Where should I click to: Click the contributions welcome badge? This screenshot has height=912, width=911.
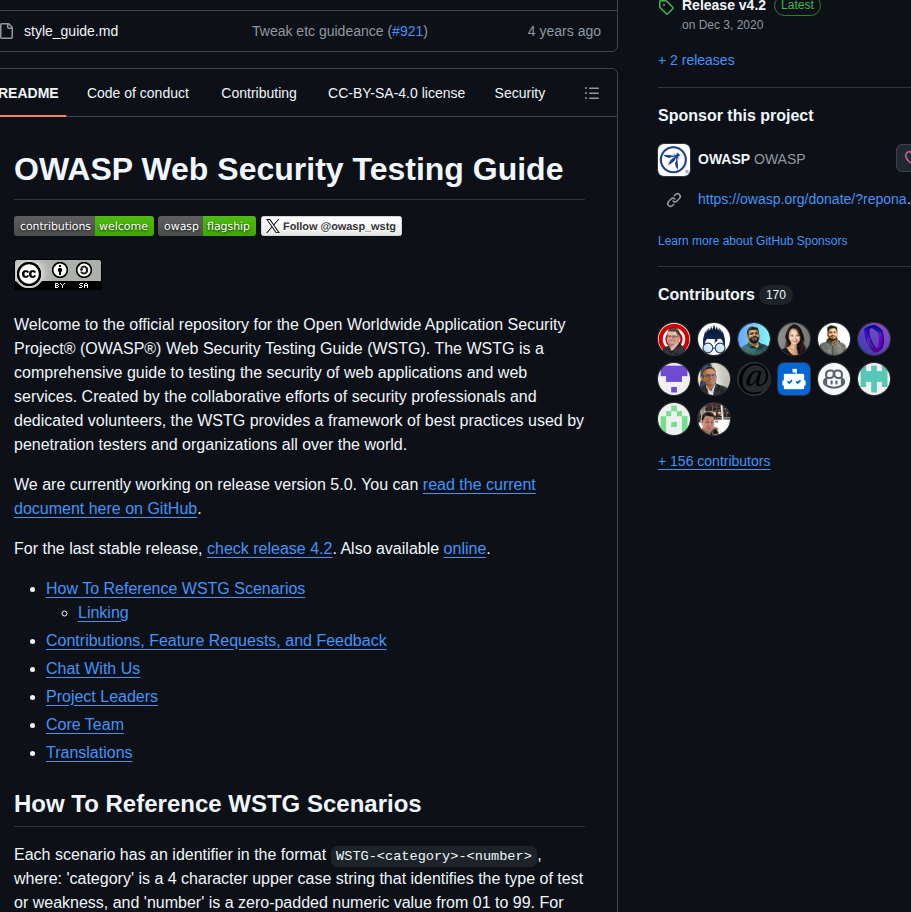point(84,226)
